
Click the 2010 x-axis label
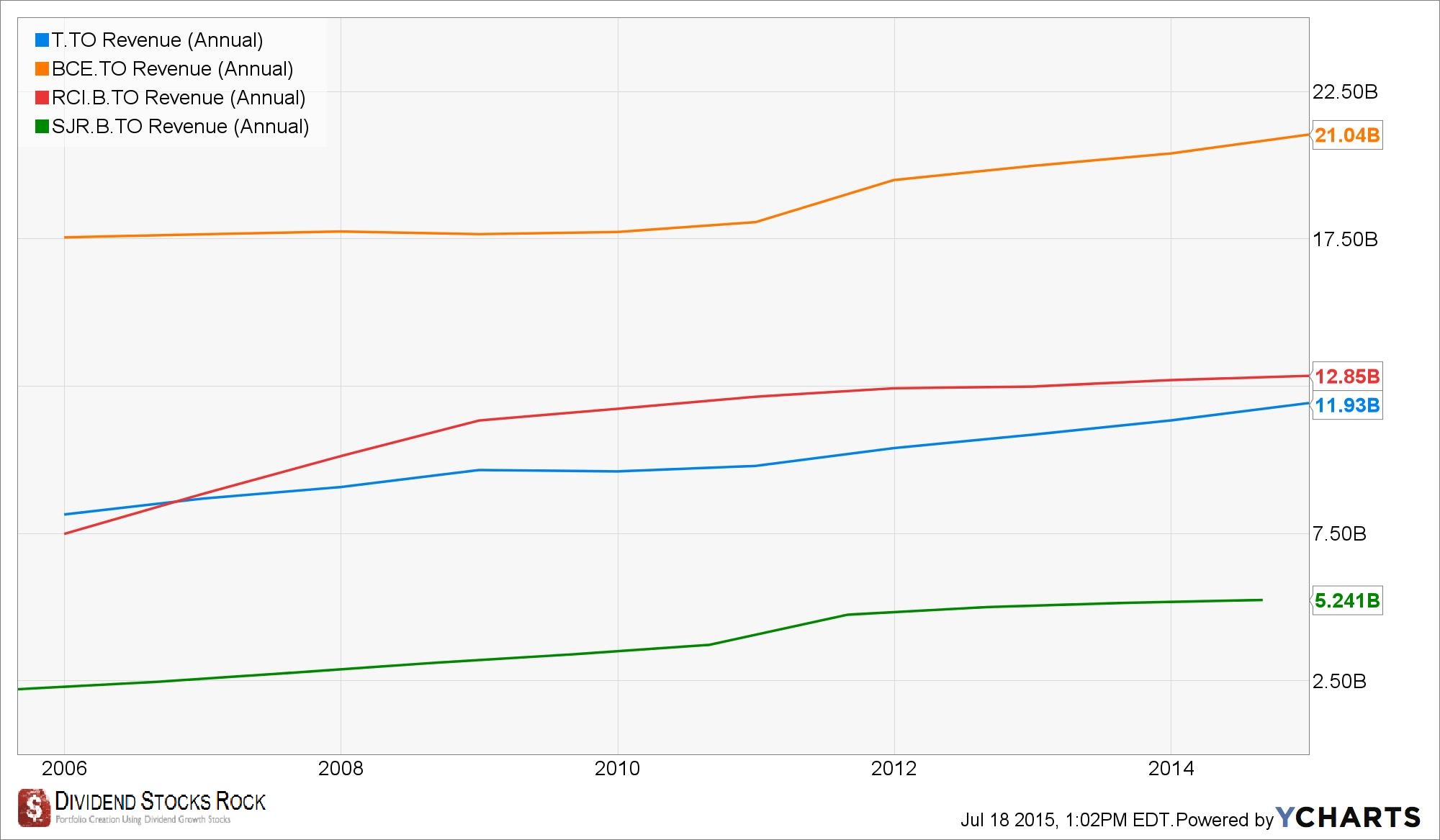617,769
